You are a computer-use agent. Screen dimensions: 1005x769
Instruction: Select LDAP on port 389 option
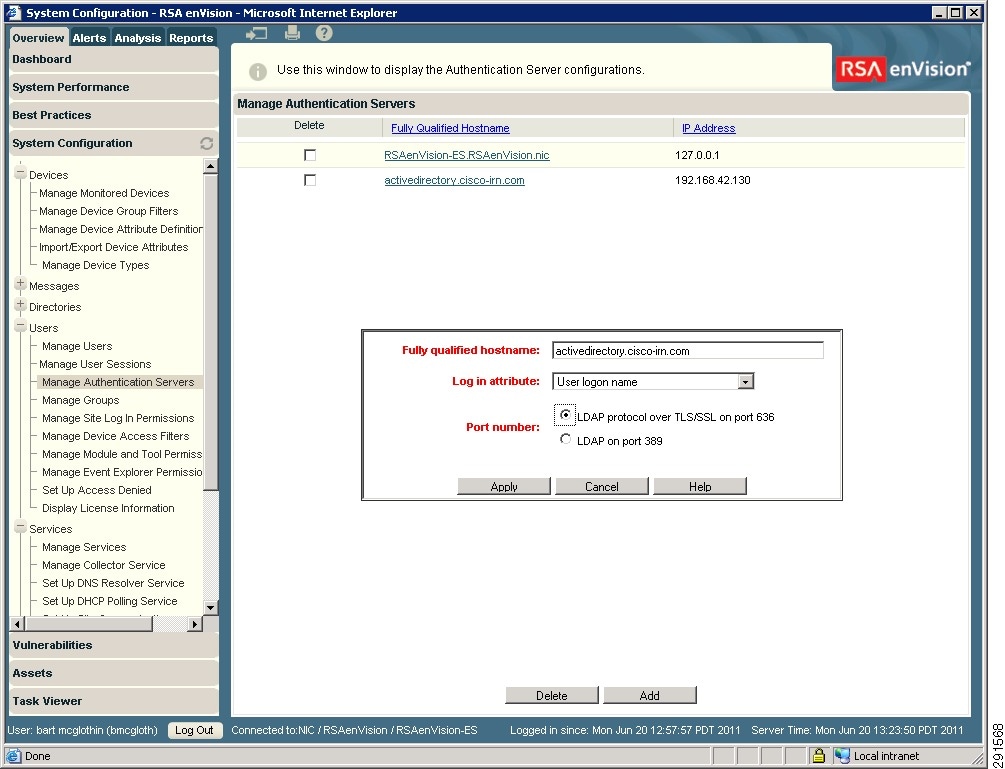pos(565,440)
